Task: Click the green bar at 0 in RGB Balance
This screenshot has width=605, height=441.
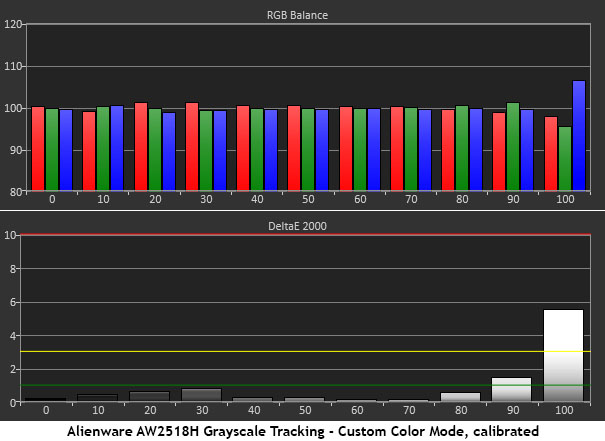Action: click(x=52, y=150)
